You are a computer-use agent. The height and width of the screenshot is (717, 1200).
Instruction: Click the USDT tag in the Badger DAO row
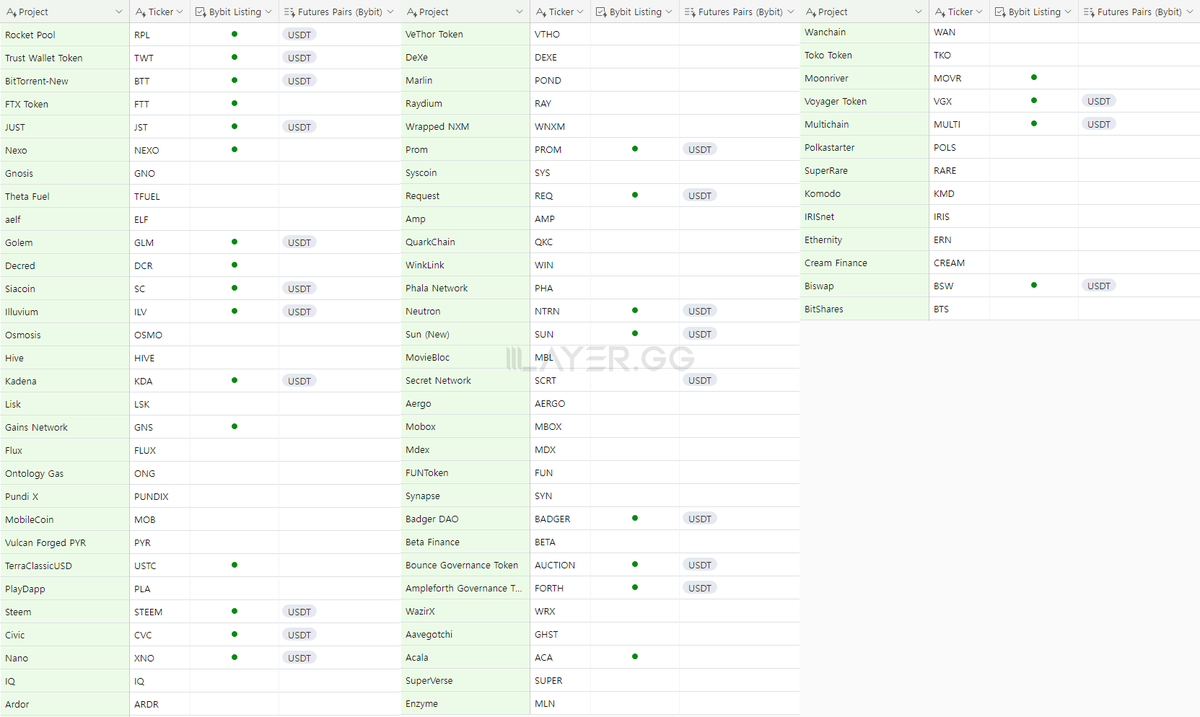click(x=700, y=519)
